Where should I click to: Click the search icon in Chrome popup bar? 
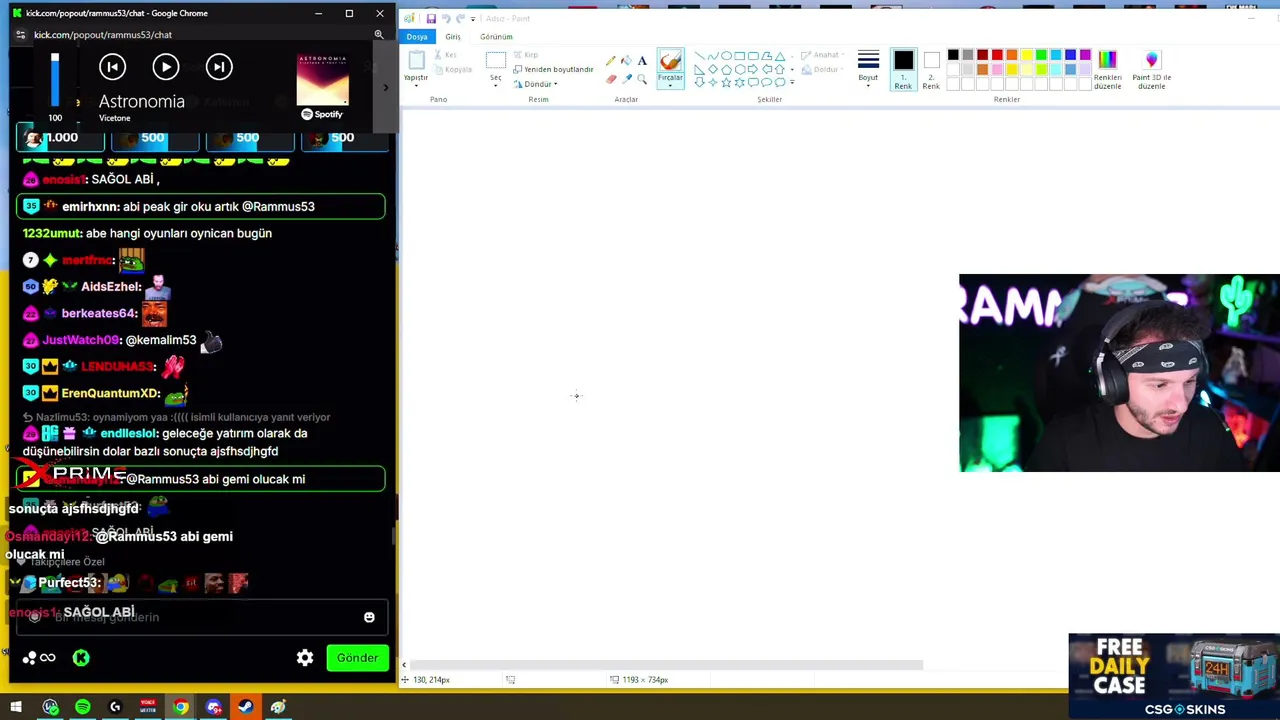pyautogui.click(x=379, y=34)
